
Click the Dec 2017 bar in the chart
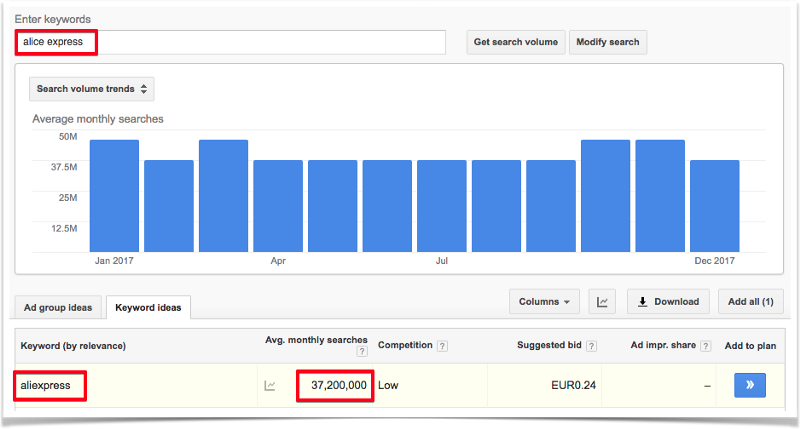coord(715,206)
